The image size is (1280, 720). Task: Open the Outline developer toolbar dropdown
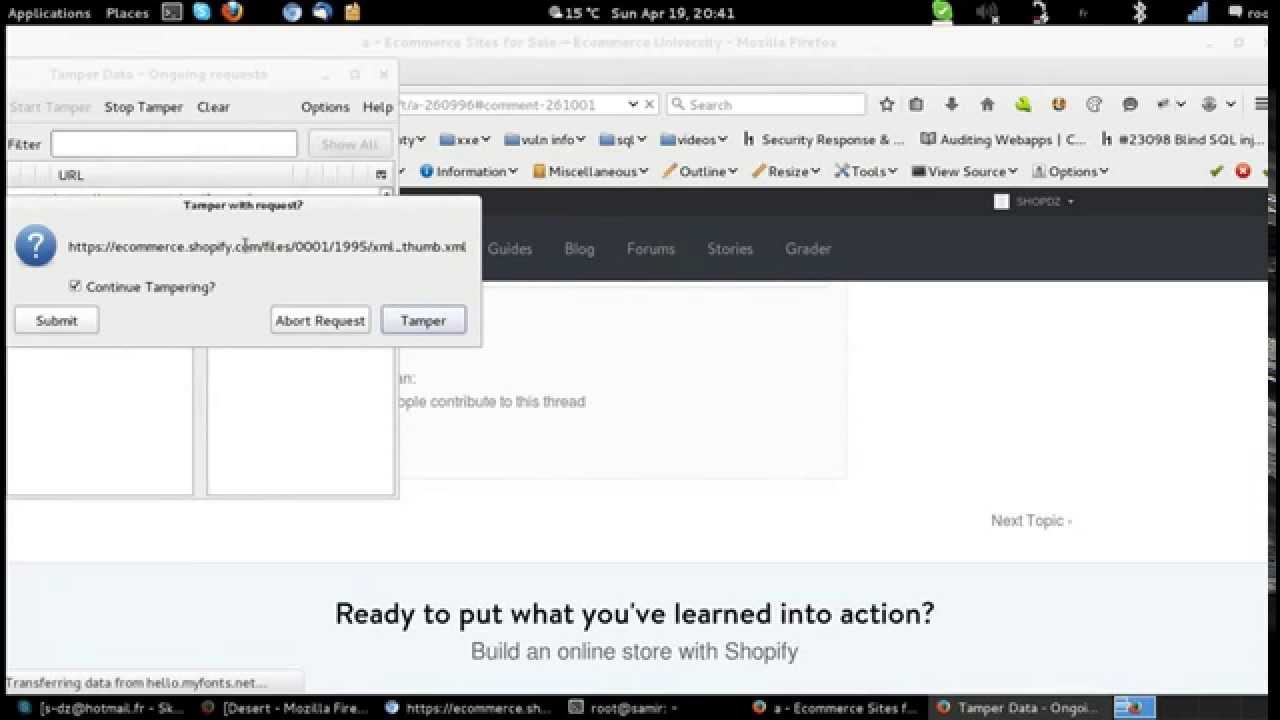pyautogui.click(x=700, y=171)
